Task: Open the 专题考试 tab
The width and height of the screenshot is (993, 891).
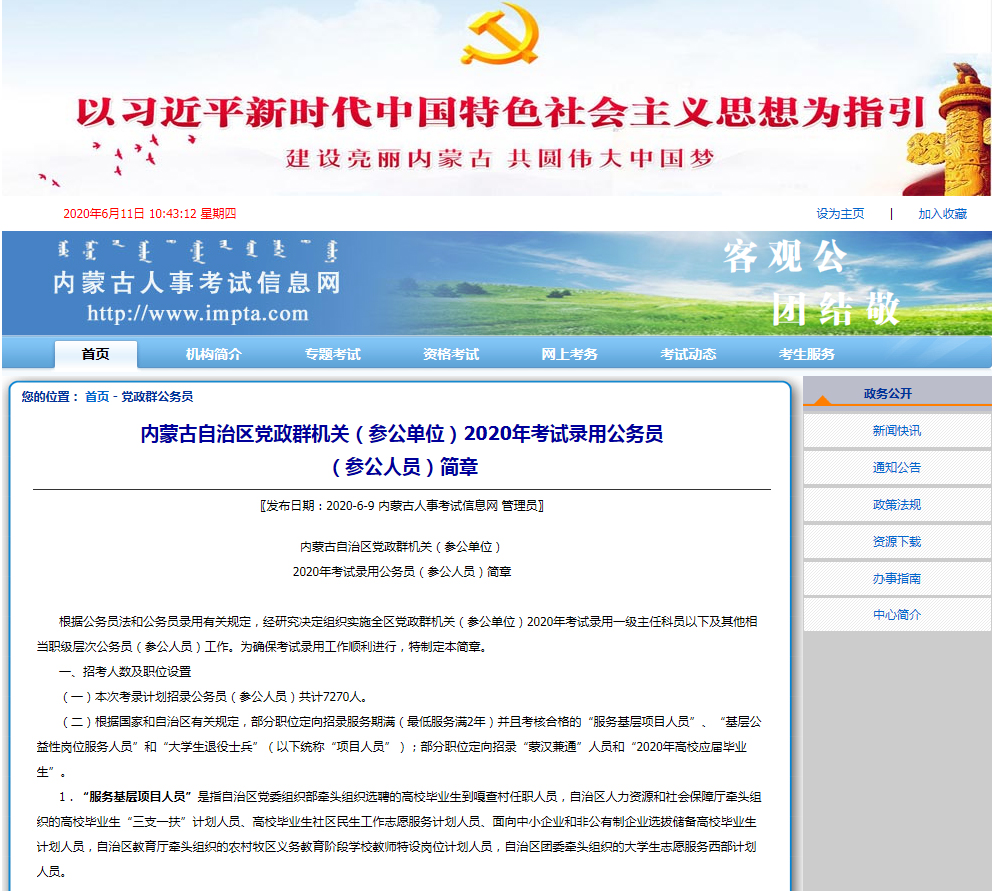Action: pyautogui.click(x=331, y=354)
